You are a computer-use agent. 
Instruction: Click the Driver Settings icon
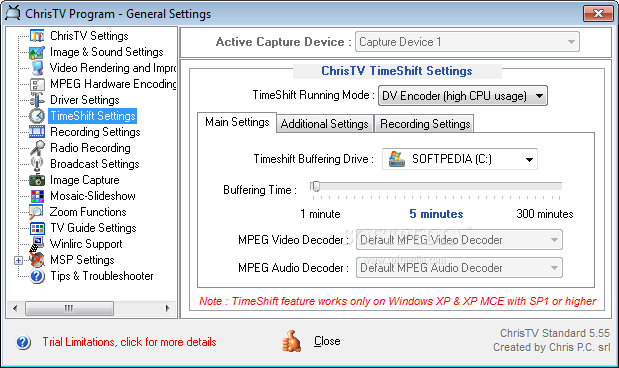(x=37, y=100)
